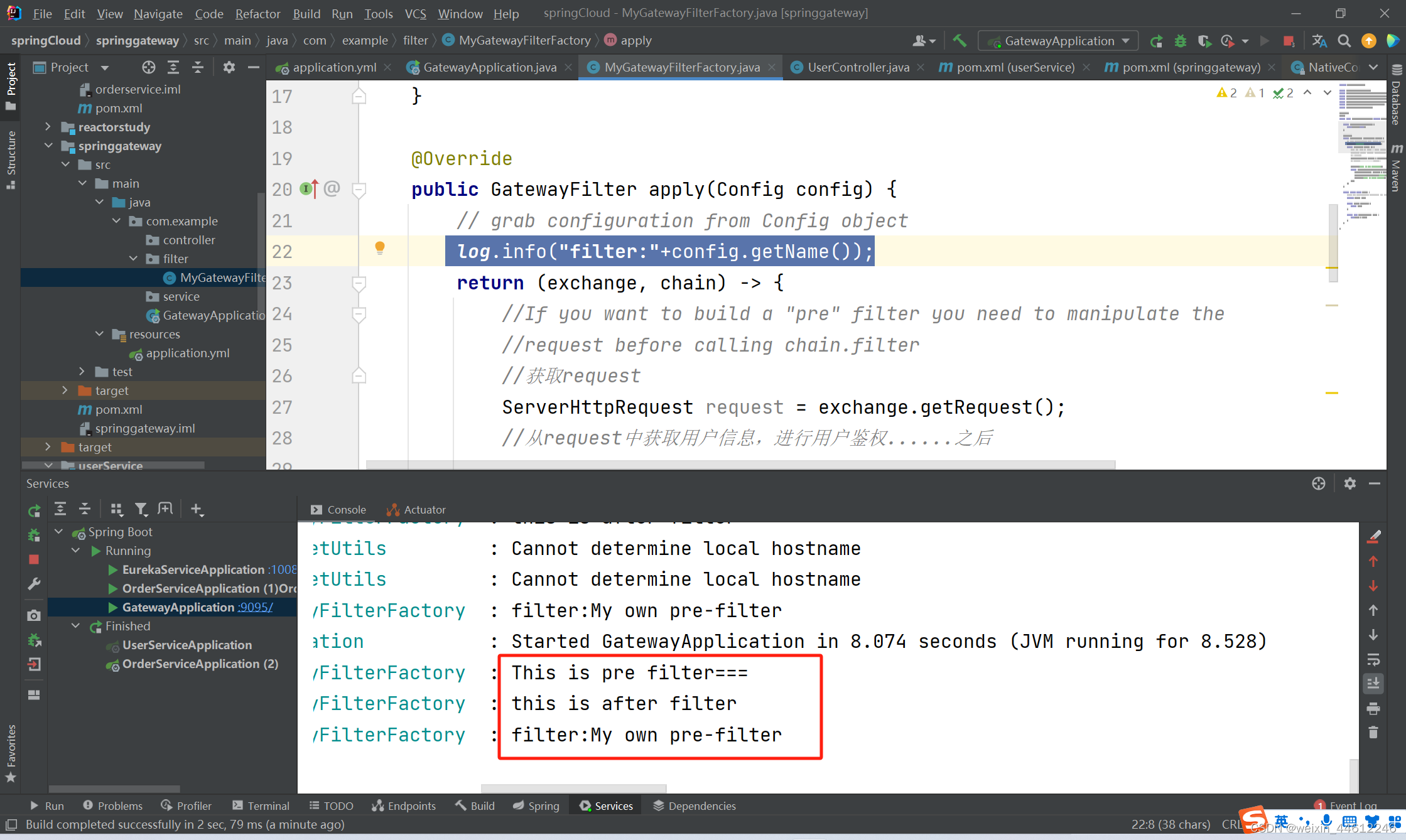The height and width of the screenshot is (840, 1406).
Task: Click the intention lightbulb on line 22
Action: [379, 248]
